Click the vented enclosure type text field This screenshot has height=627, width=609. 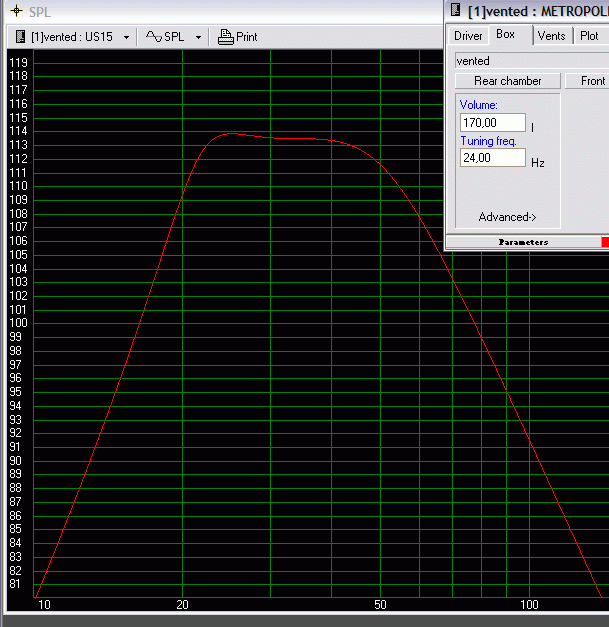[530, 61]
